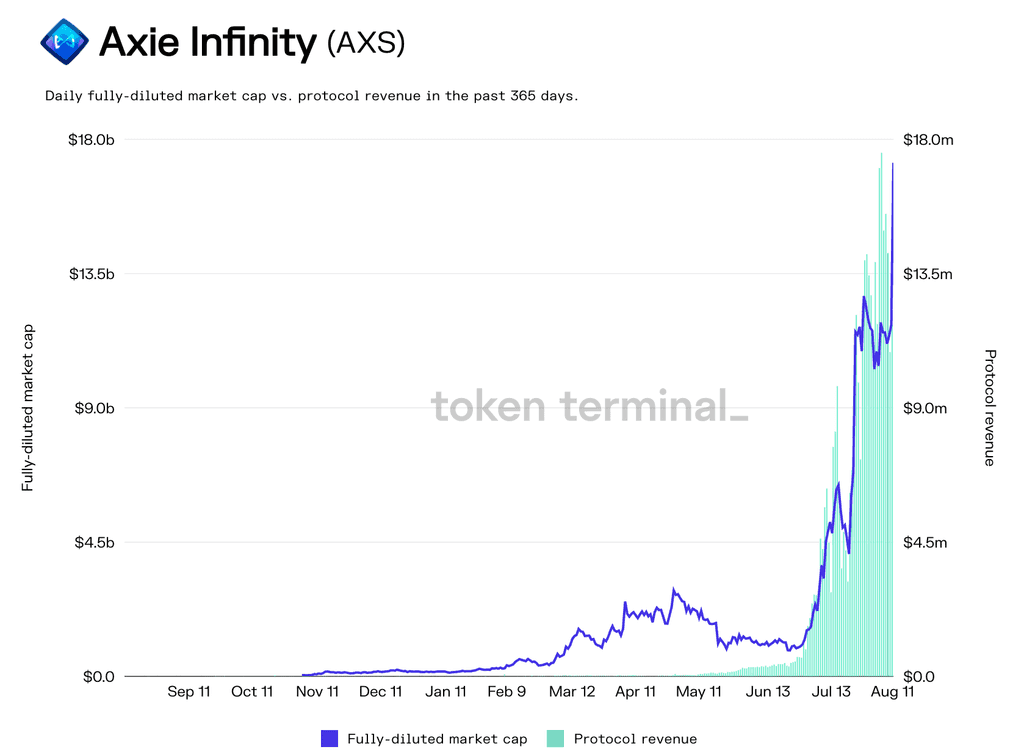
Task: Select the Aug 11 x-axis date label
Action: coord(892,691)
